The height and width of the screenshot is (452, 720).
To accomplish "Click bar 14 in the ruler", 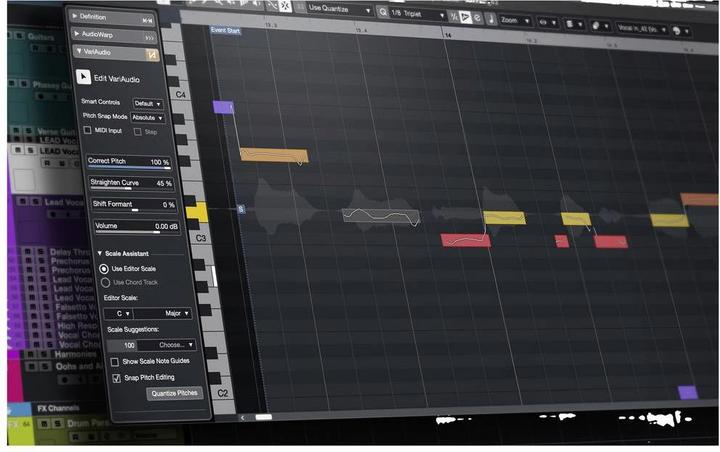I will pos(448,35).
